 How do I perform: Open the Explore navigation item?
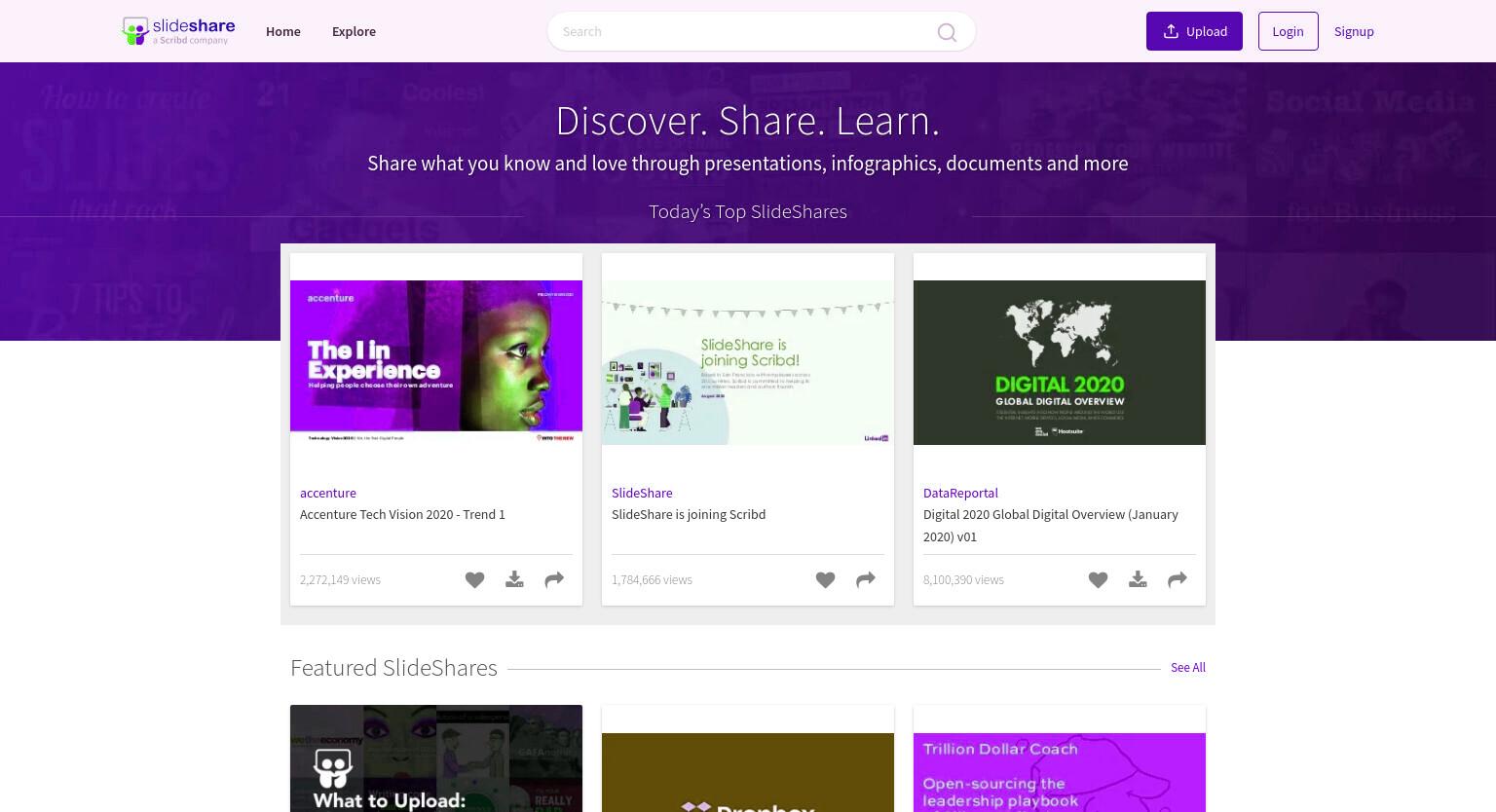click(x=354, y=31)
